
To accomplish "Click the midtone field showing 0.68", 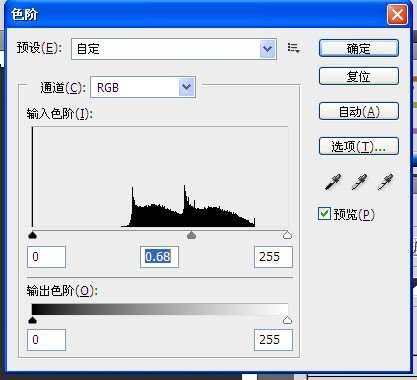I will click(159, 257).
